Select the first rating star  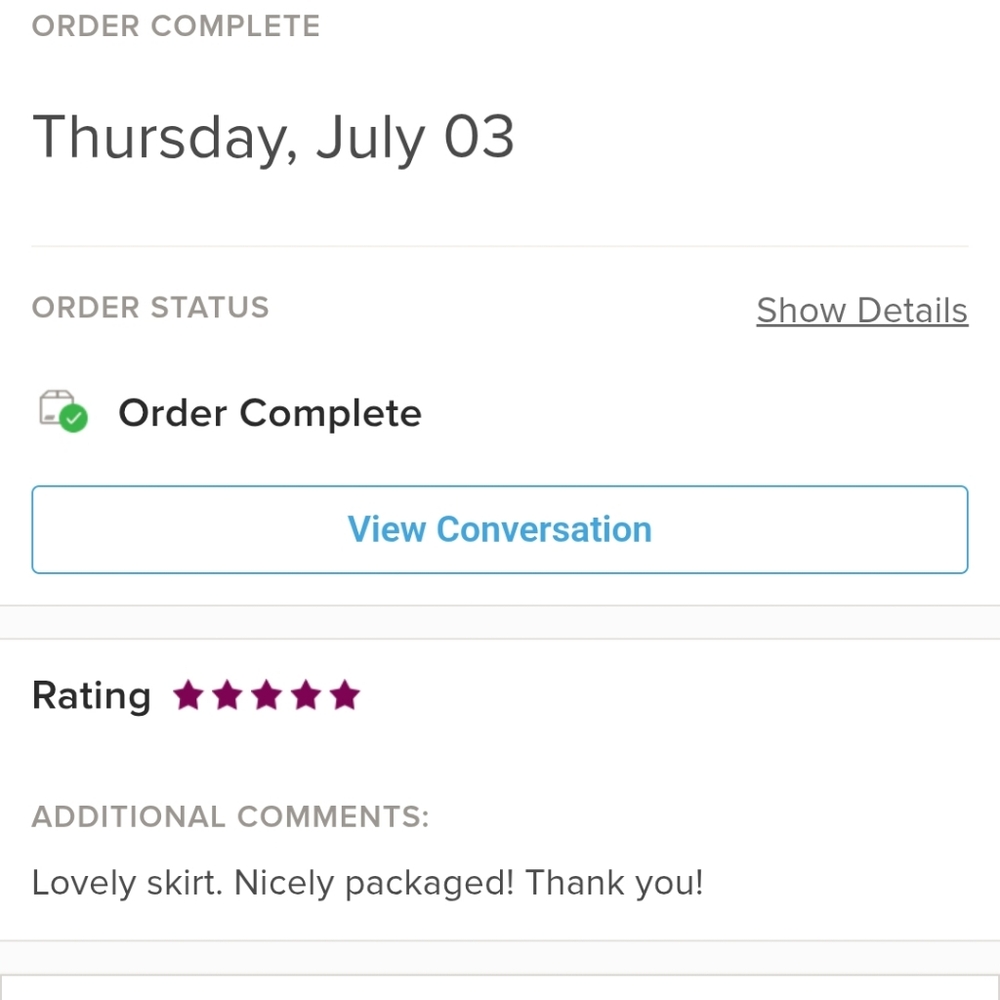pyautogui.click(x=189, y=695)
